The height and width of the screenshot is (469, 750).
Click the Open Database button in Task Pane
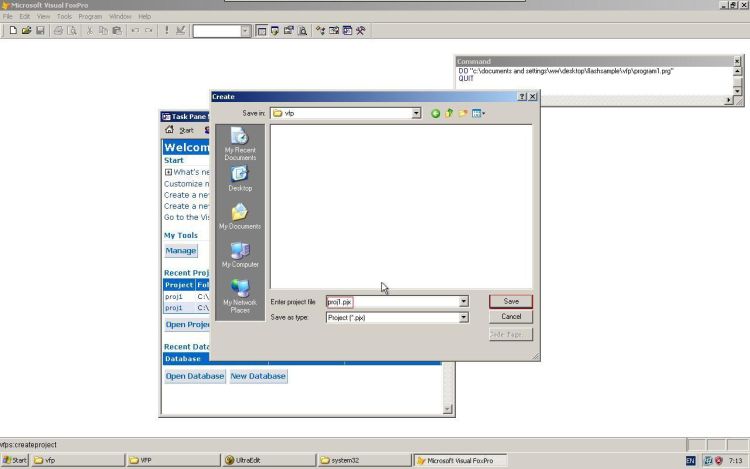195,376
